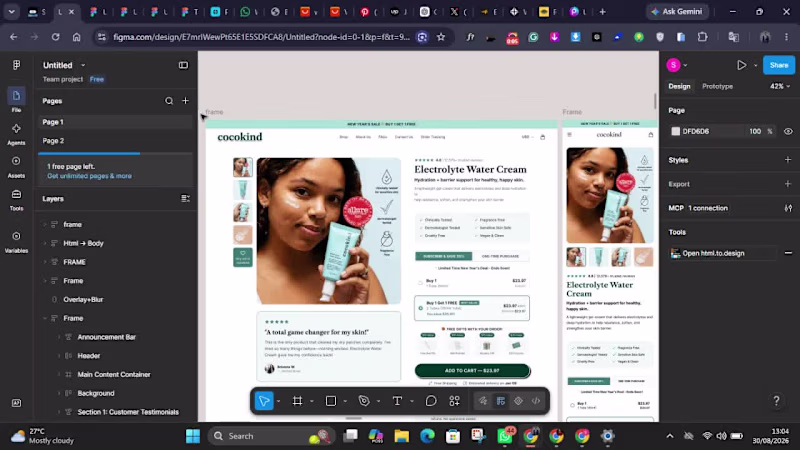Viewport: 800px width, 450px height.
Task: Open the help question mark button
Action: pyautogui.click(x=776, y=401)
